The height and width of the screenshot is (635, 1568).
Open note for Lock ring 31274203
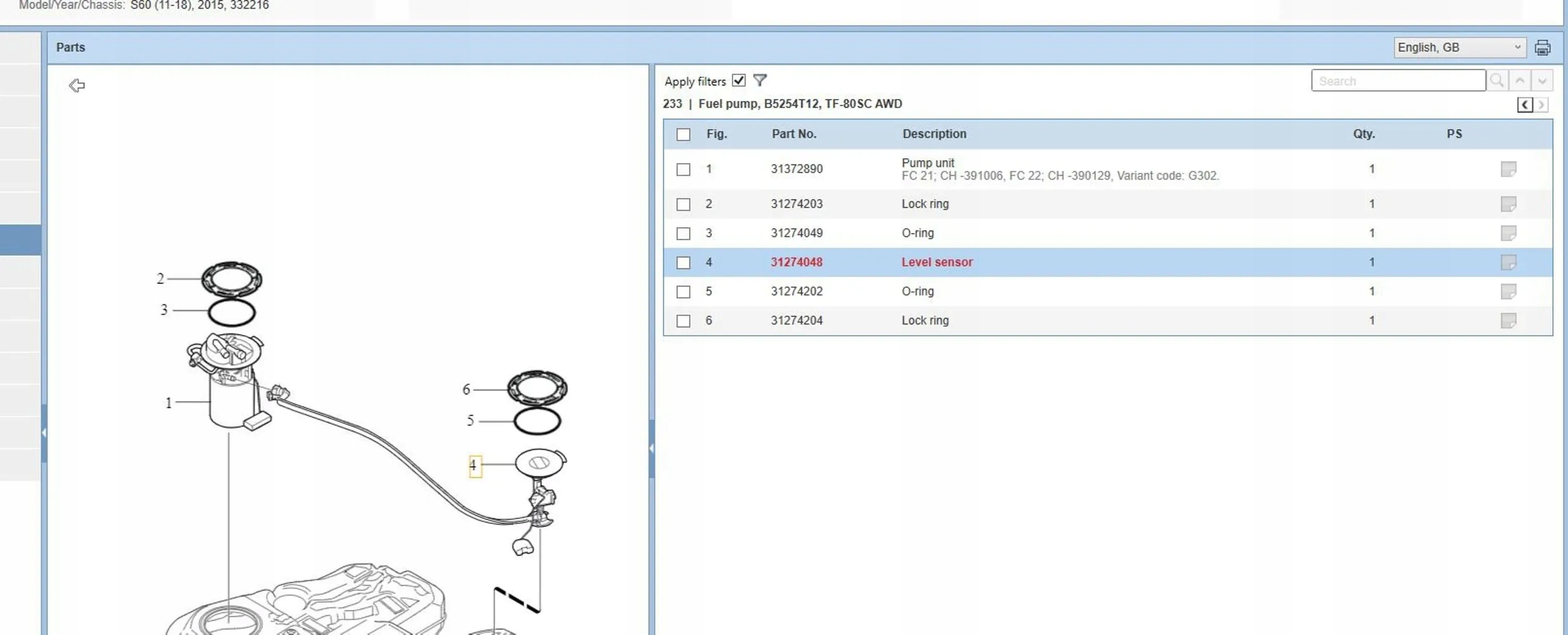coord(1508,204)
